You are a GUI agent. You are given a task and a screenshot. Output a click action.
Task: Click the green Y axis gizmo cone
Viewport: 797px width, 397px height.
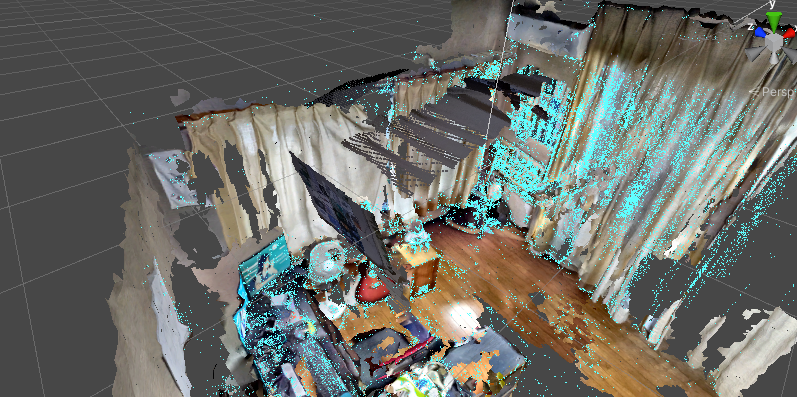click(774, 22)
